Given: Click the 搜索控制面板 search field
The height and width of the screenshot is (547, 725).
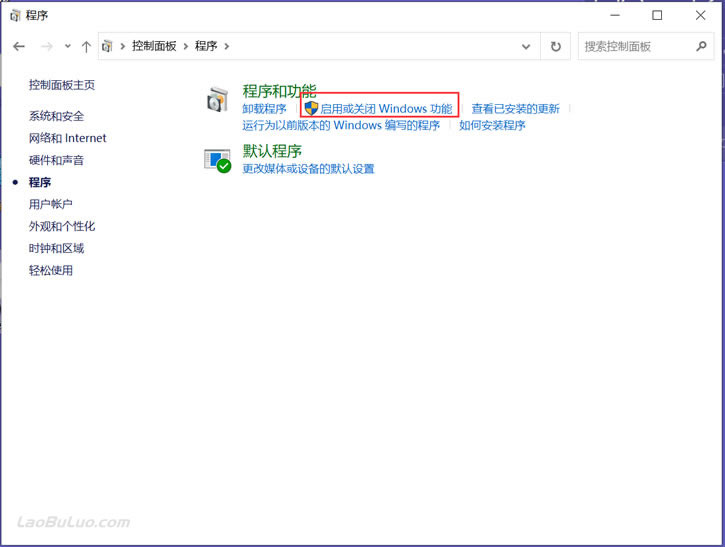Looking at the screenshot, I should [x=637, y=46].
